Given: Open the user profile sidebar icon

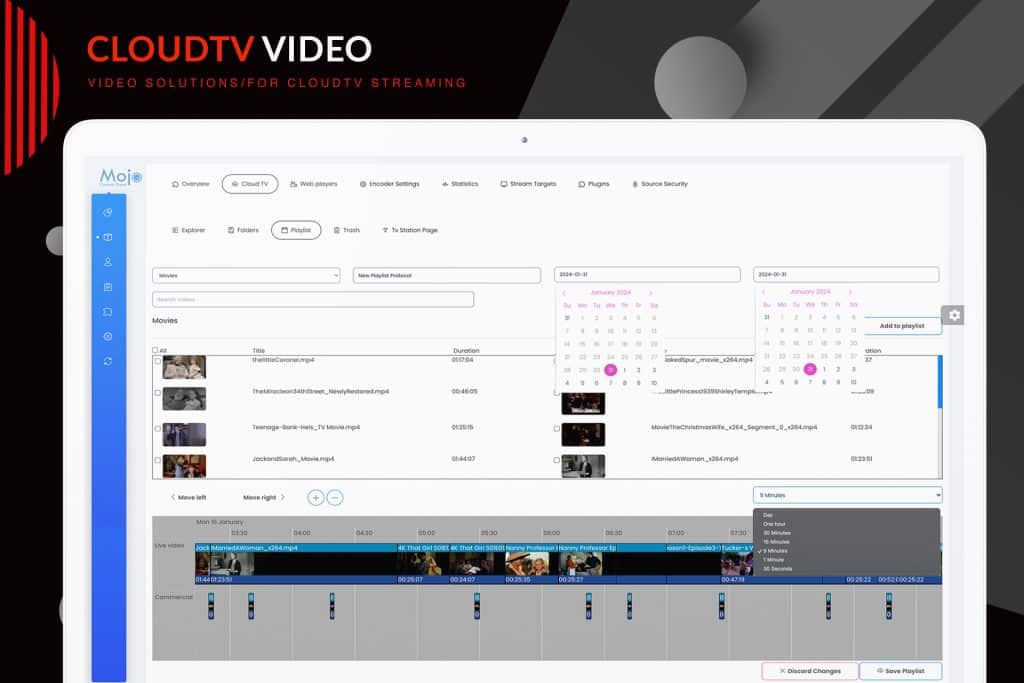Looking at the screenshot, I should 108,262.
